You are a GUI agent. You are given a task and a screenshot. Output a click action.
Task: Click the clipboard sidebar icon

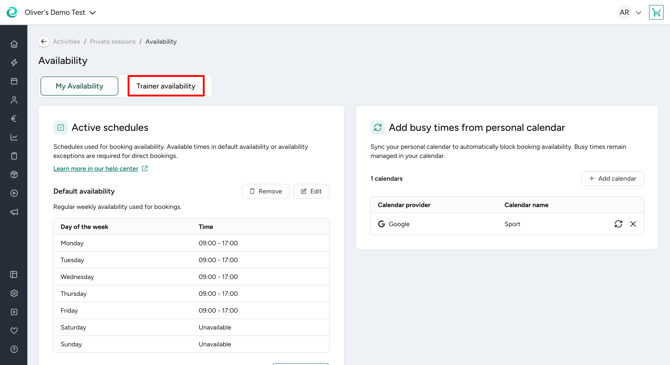point(14,156)
